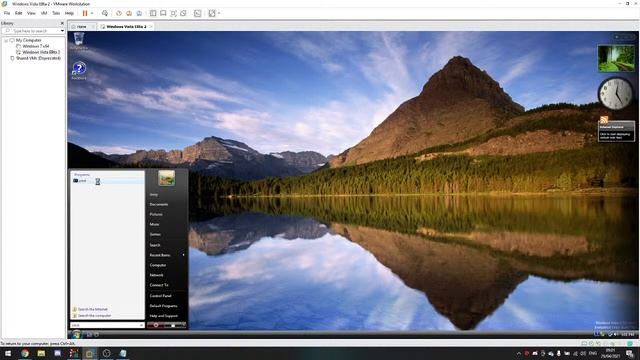
Task: Open the Help menu
Action: (x=69, y=13)
